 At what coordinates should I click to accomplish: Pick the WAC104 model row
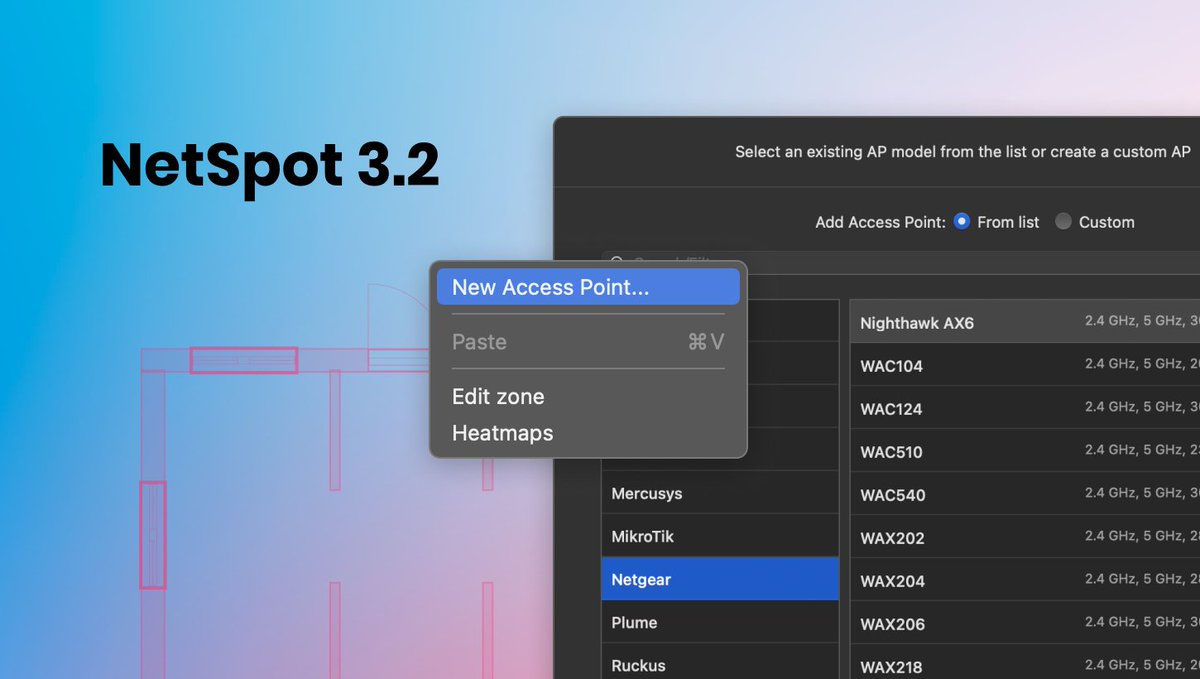tap(1025, 365)
